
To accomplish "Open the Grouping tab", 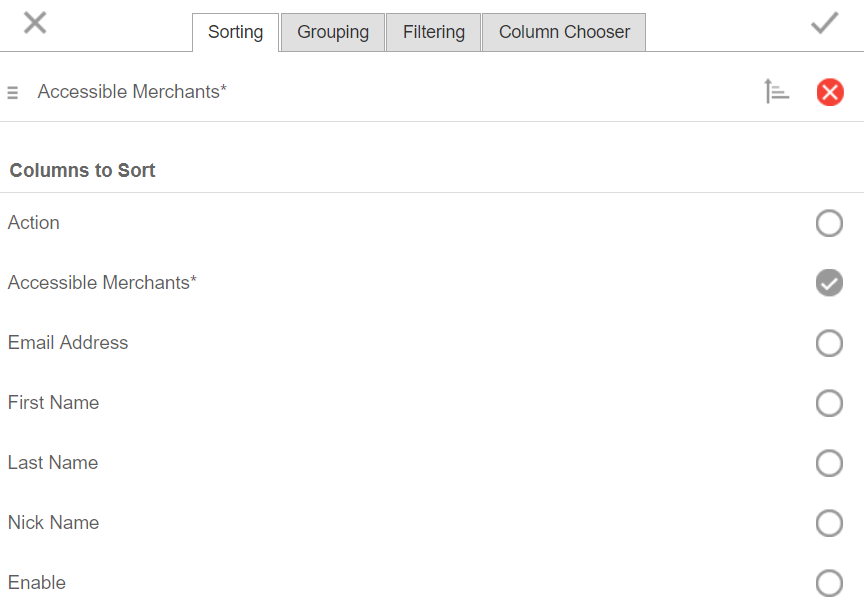I will click(333, 32).
